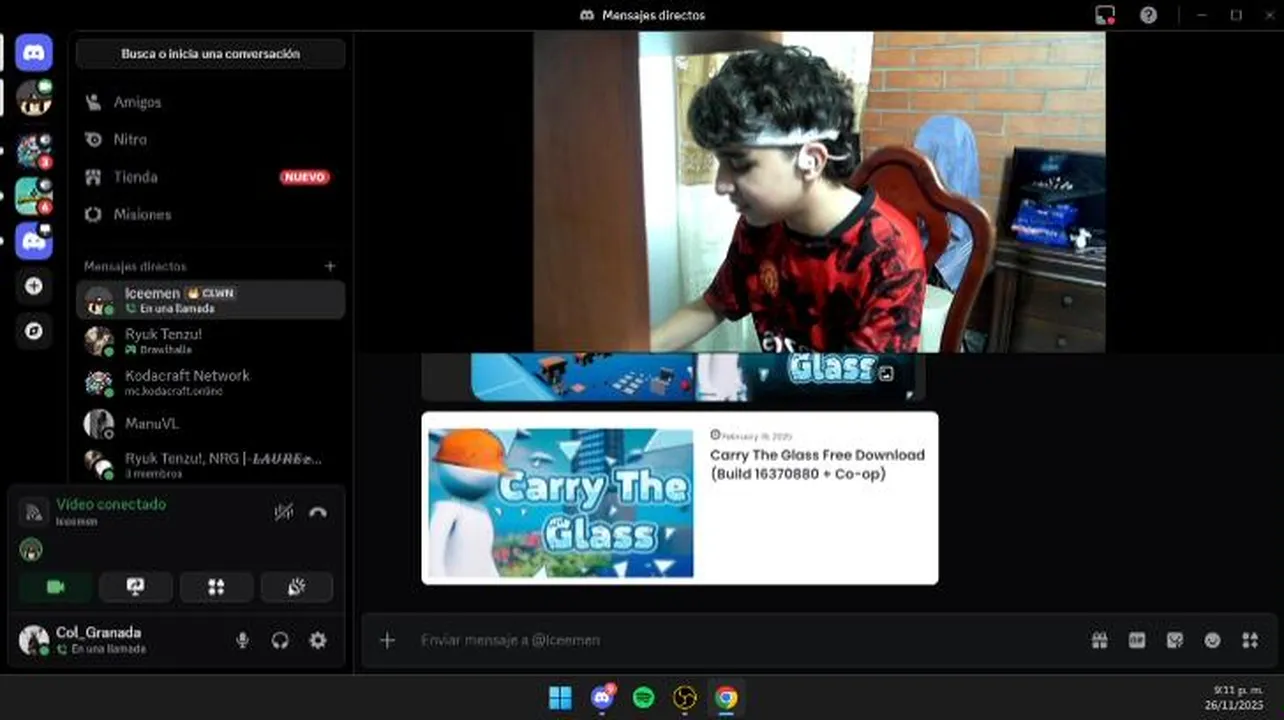Open the Windows Start menu
Image resolution: width=1284 pixels, height=720 pixels.
point(560,697)
